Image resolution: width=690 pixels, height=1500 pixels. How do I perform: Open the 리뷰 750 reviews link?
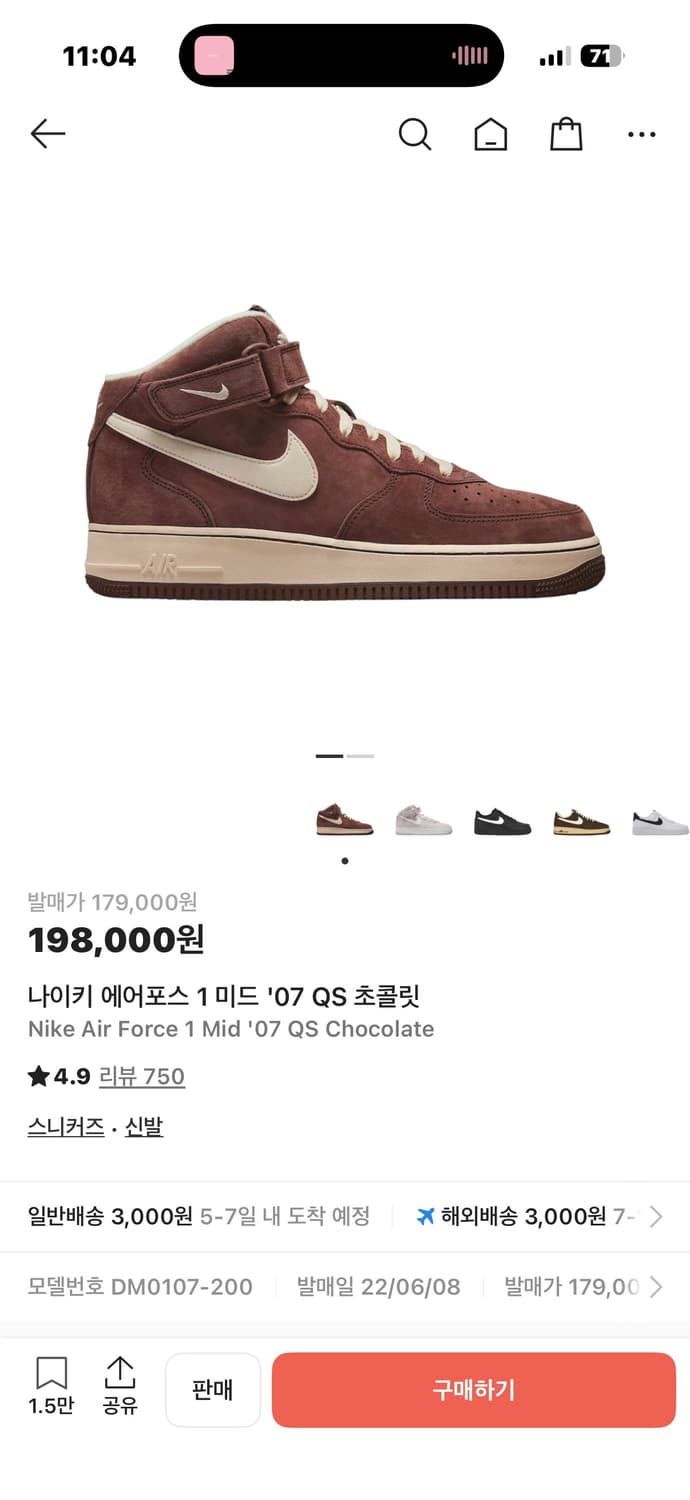pos(142,1076)
